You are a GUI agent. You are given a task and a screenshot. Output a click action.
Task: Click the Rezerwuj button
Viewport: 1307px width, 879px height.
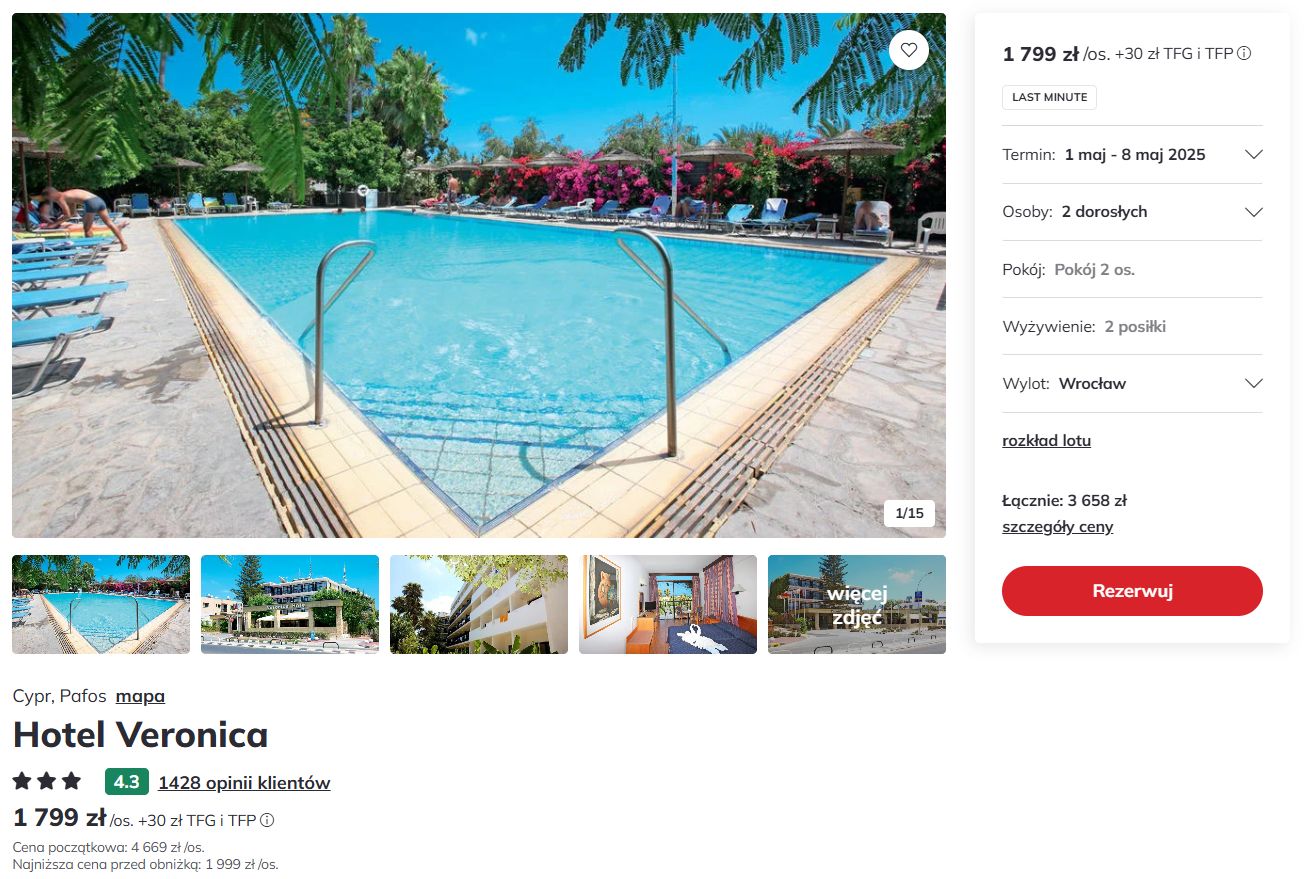[x=1132, y=591]
